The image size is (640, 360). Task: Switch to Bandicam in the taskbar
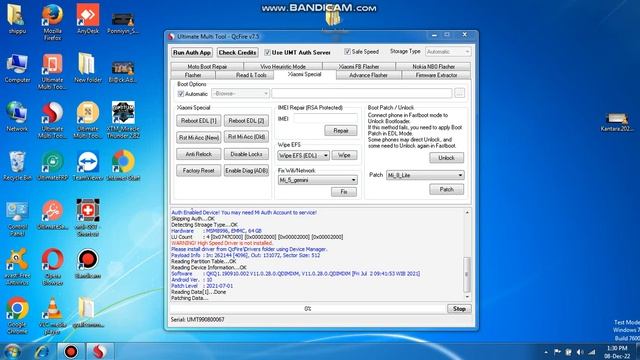coord(71,351)
